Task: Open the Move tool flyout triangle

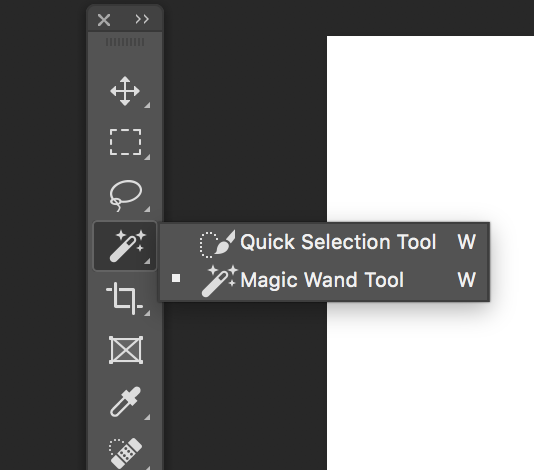Action: [147, 105]
